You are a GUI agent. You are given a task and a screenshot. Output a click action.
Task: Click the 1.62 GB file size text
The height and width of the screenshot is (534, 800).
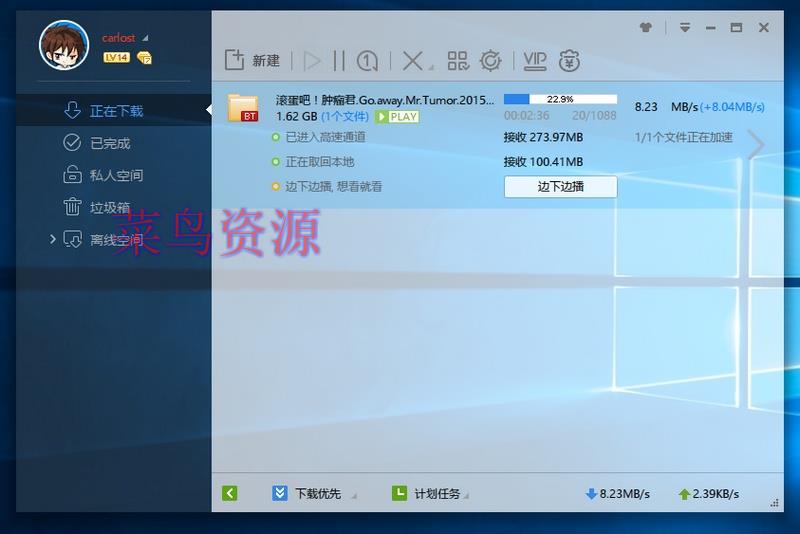click(296, 117)
